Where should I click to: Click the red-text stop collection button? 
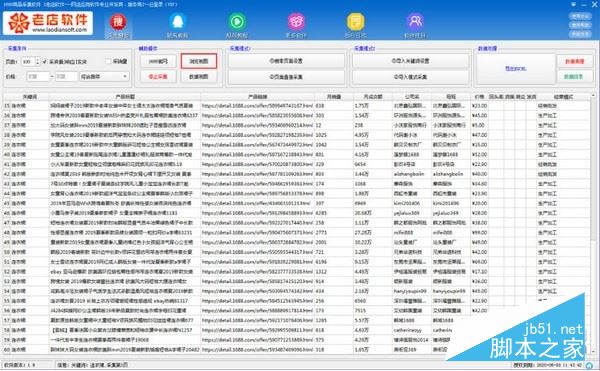tap(158, 77)
